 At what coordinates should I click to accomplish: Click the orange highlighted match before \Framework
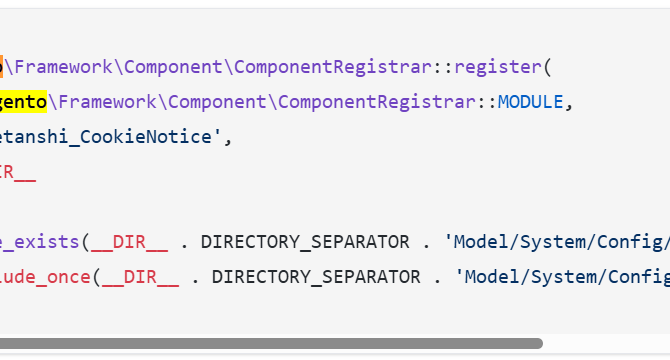click(1, 67)
